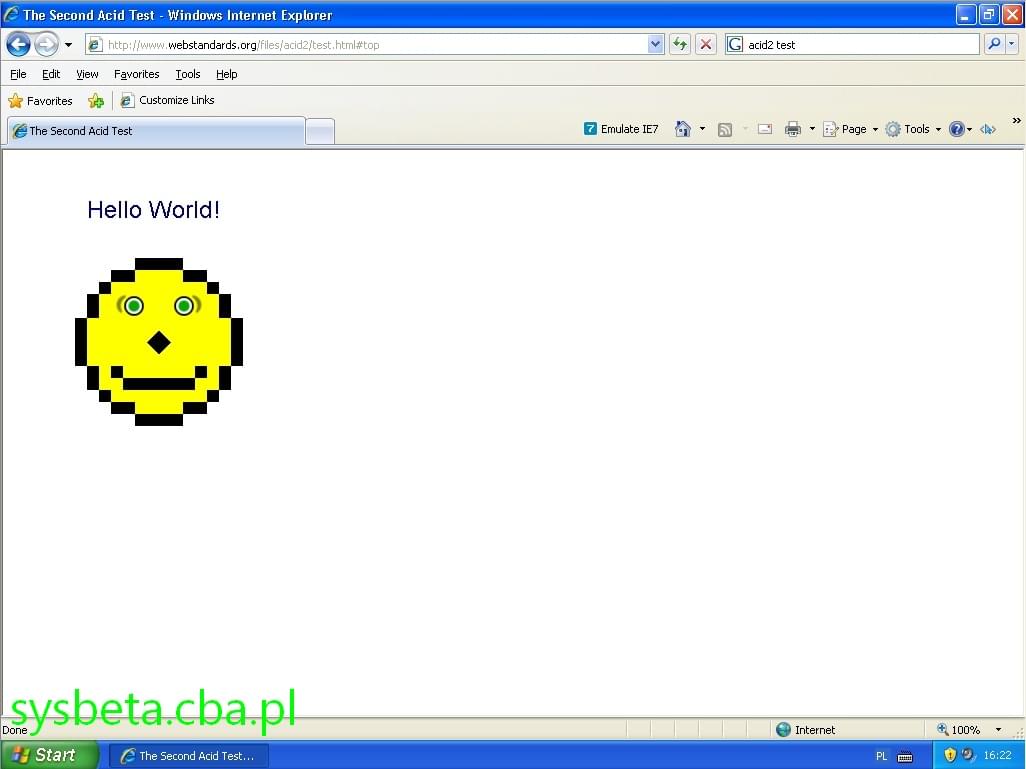Click the IE page icon in address bar
1026x769 pixels.
point(95,45)
